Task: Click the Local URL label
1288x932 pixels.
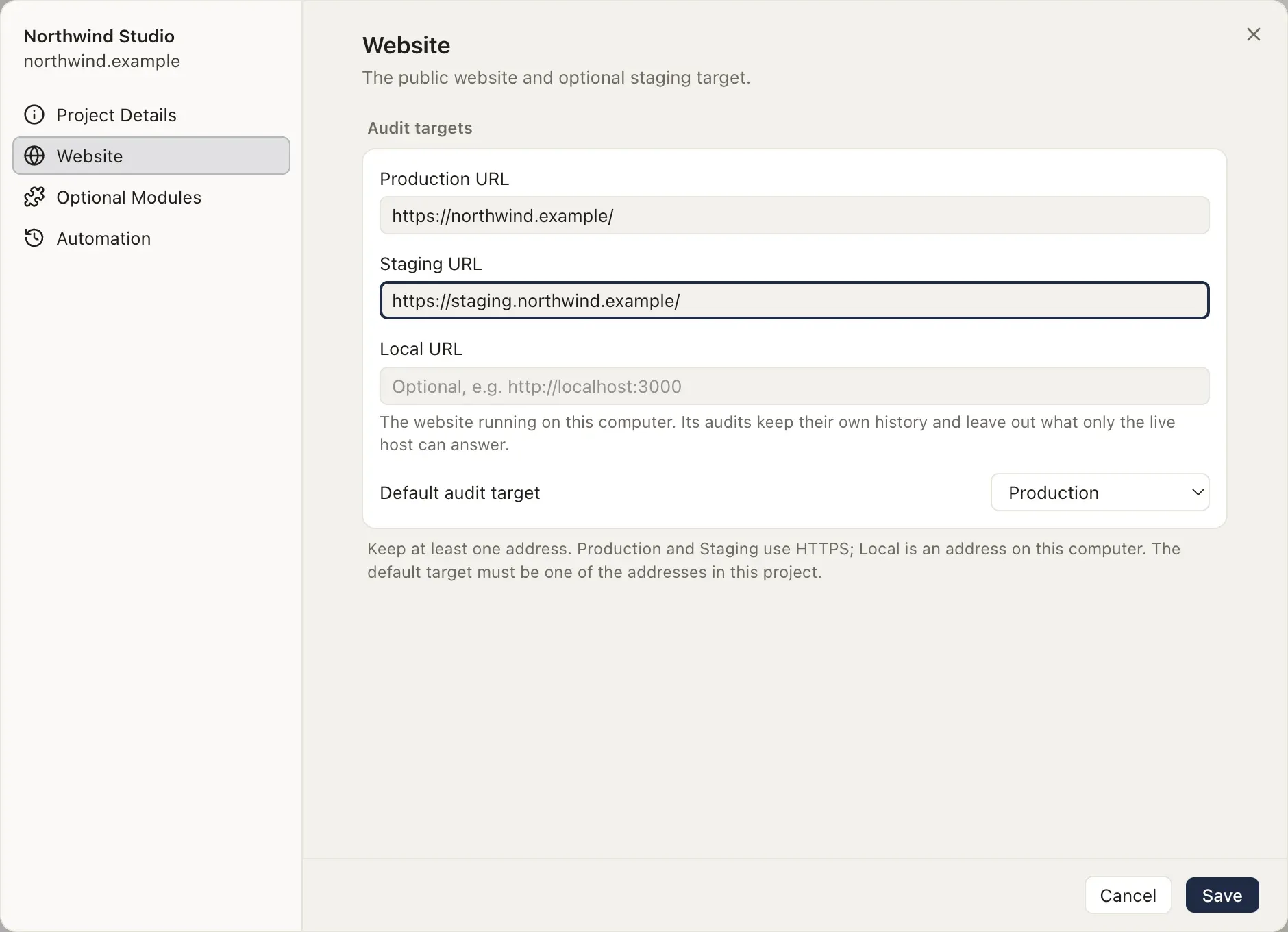Action: click(x=421, y=349)
